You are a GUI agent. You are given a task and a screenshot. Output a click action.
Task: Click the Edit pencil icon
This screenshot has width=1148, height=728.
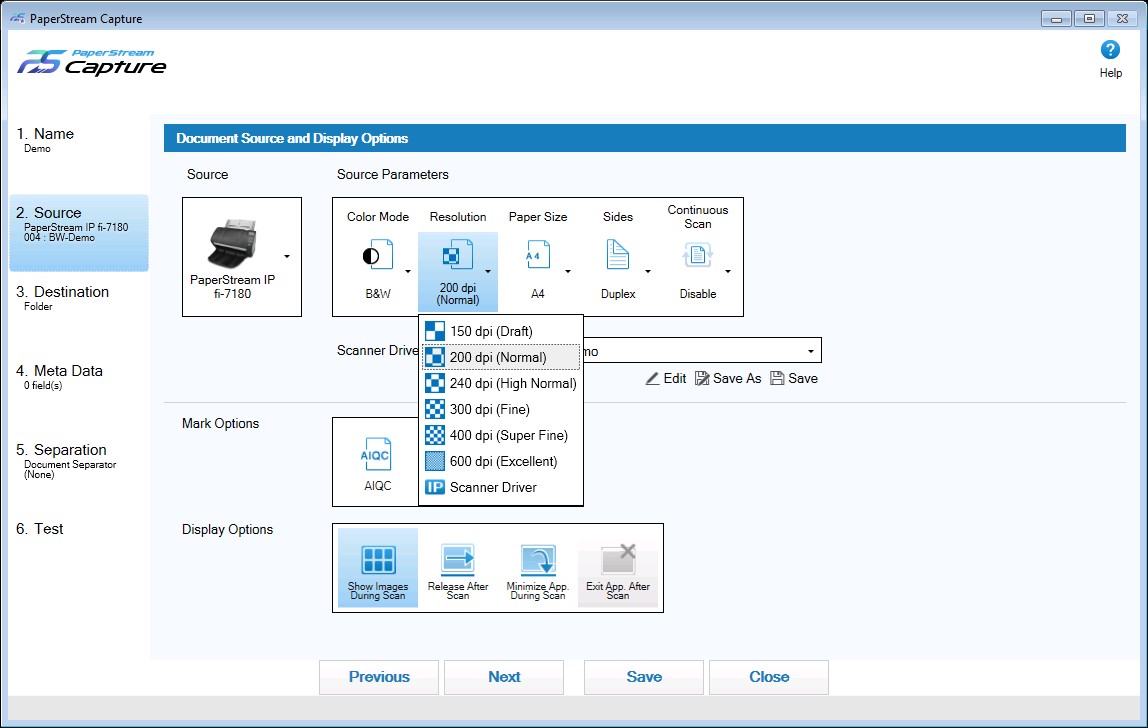[x=652, y=378]
